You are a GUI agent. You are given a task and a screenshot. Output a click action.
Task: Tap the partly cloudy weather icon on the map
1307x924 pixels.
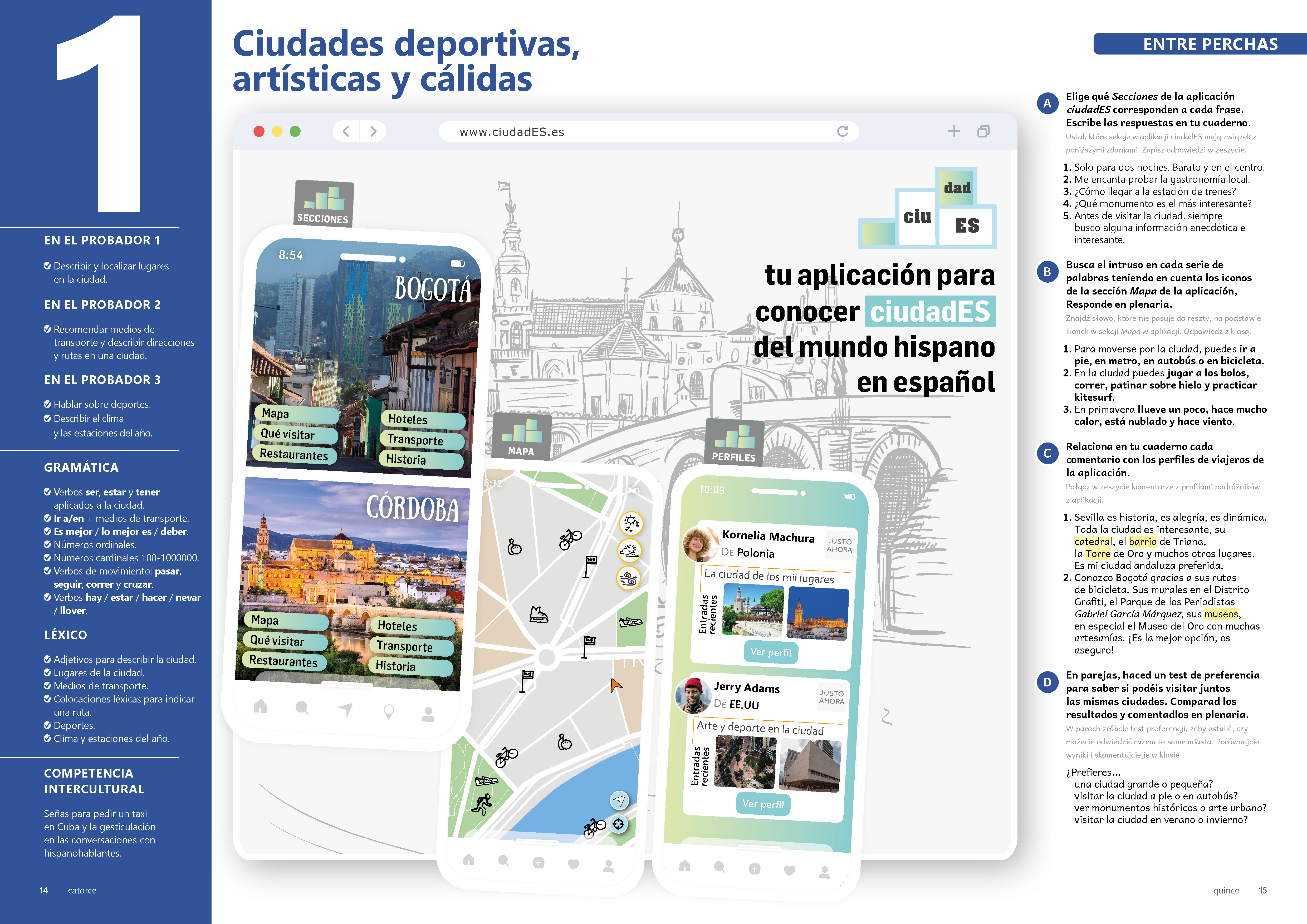point(630,550)
